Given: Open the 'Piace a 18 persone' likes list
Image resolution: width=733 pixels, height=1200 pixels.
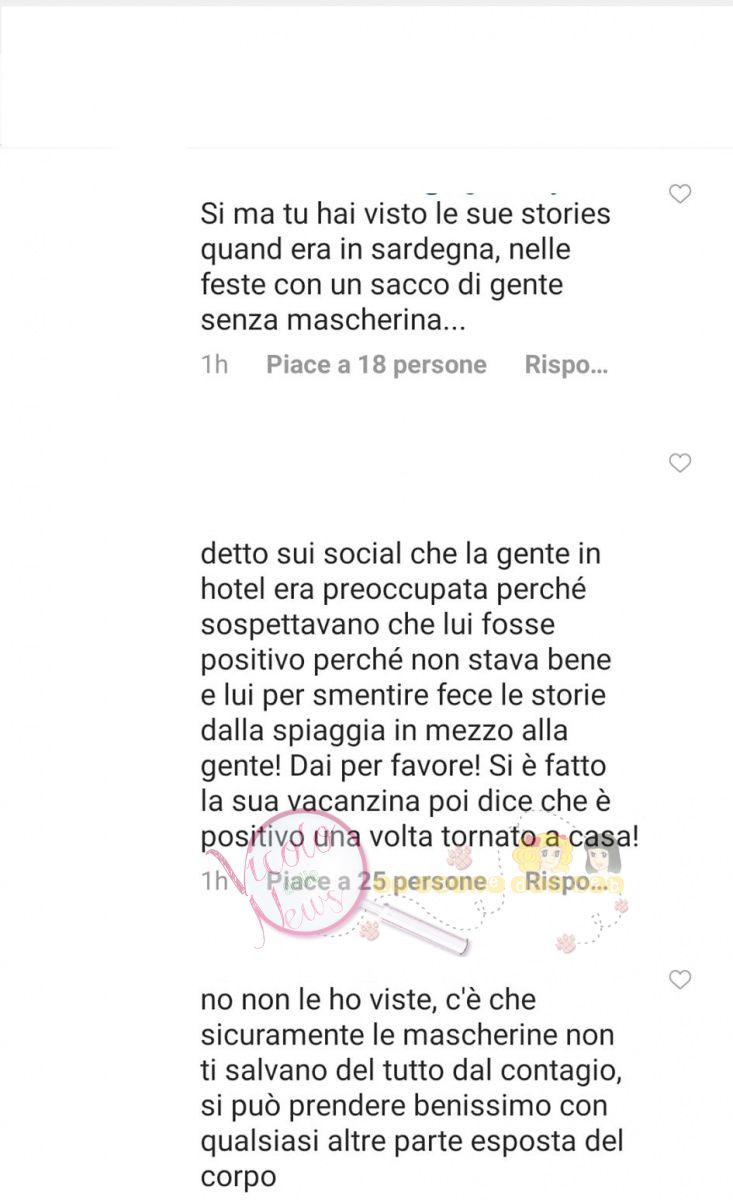Looking at the screenshot, I should [x=376, y=365].
